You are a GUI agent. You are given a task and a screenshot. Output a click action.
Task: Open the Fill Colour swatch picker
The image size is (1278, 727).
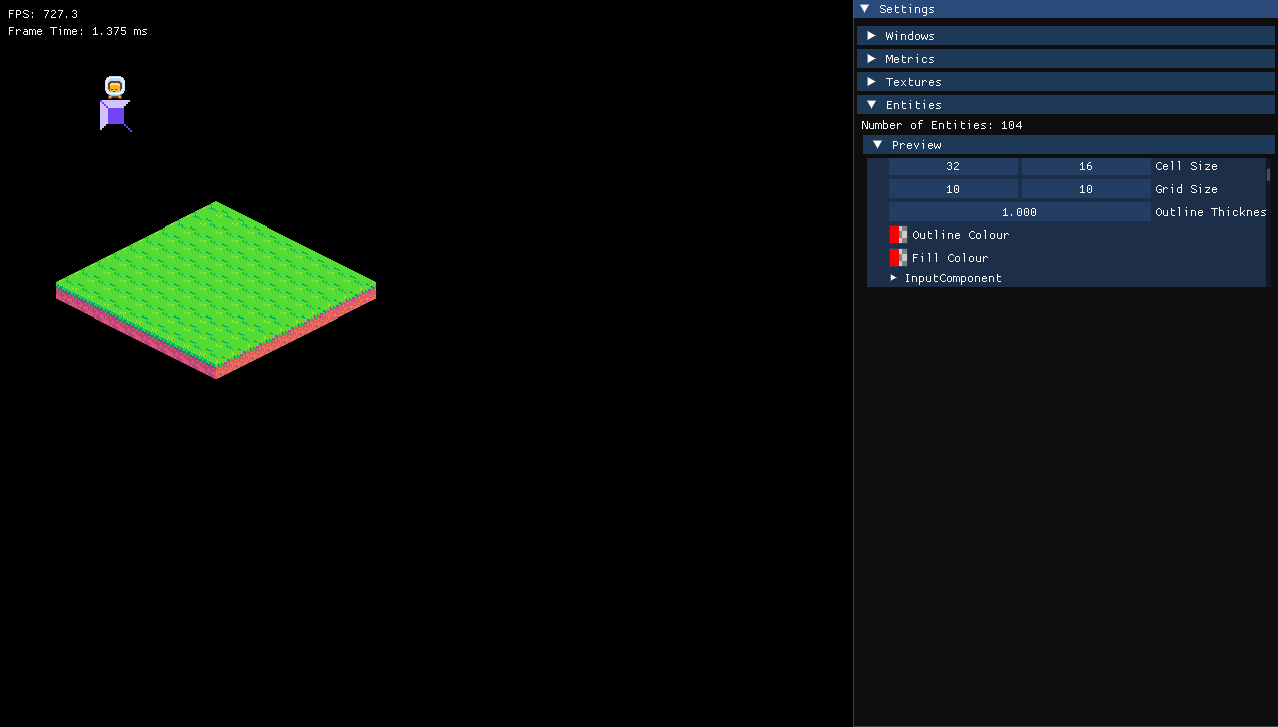point(898,258)
